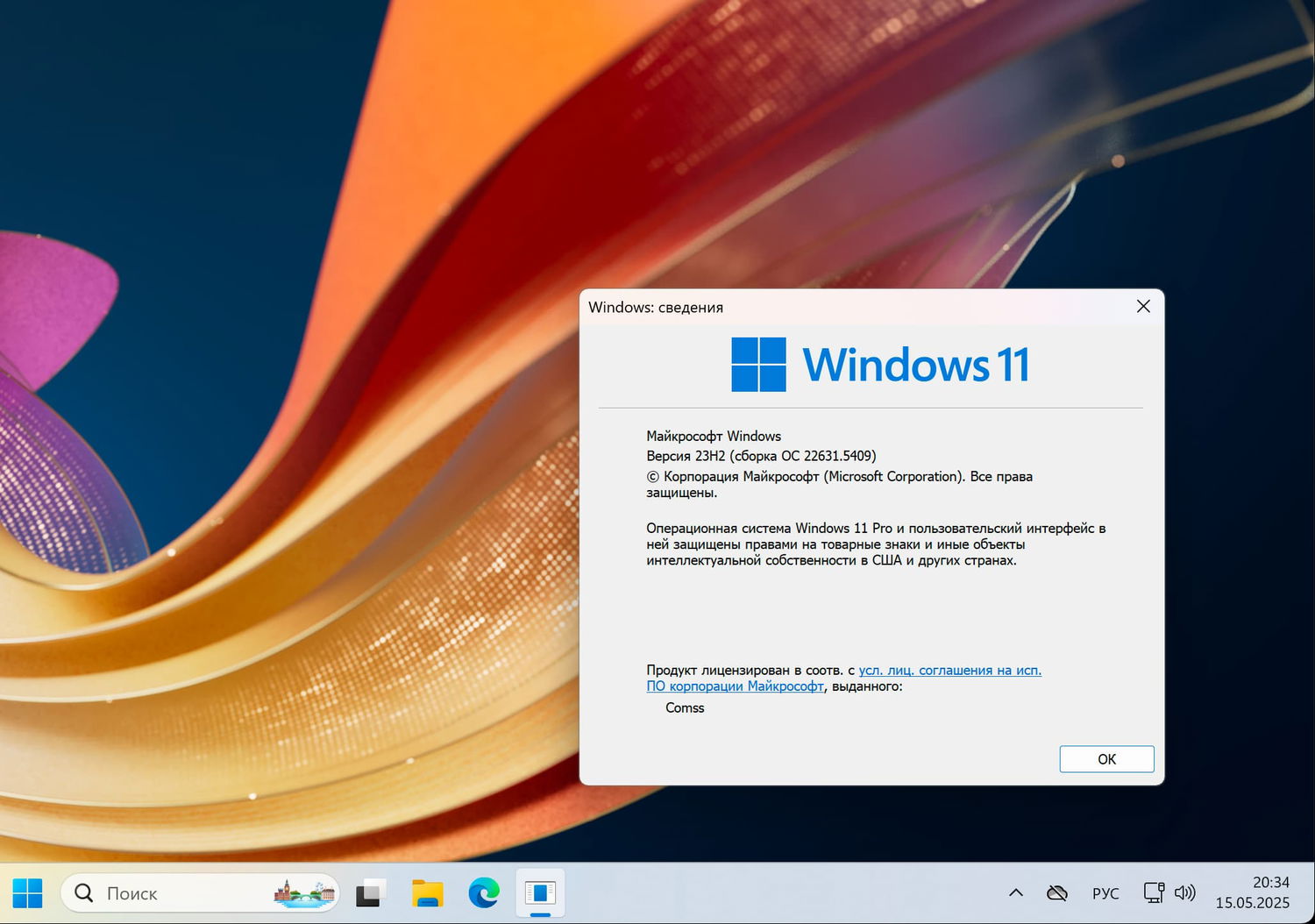Click the Windows 11 logo in the dialog

point(880,365)
